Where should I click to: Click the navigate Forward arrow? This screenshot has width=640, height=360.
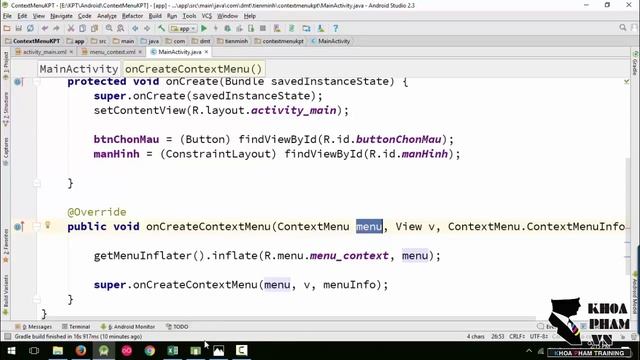click(147, 29)
